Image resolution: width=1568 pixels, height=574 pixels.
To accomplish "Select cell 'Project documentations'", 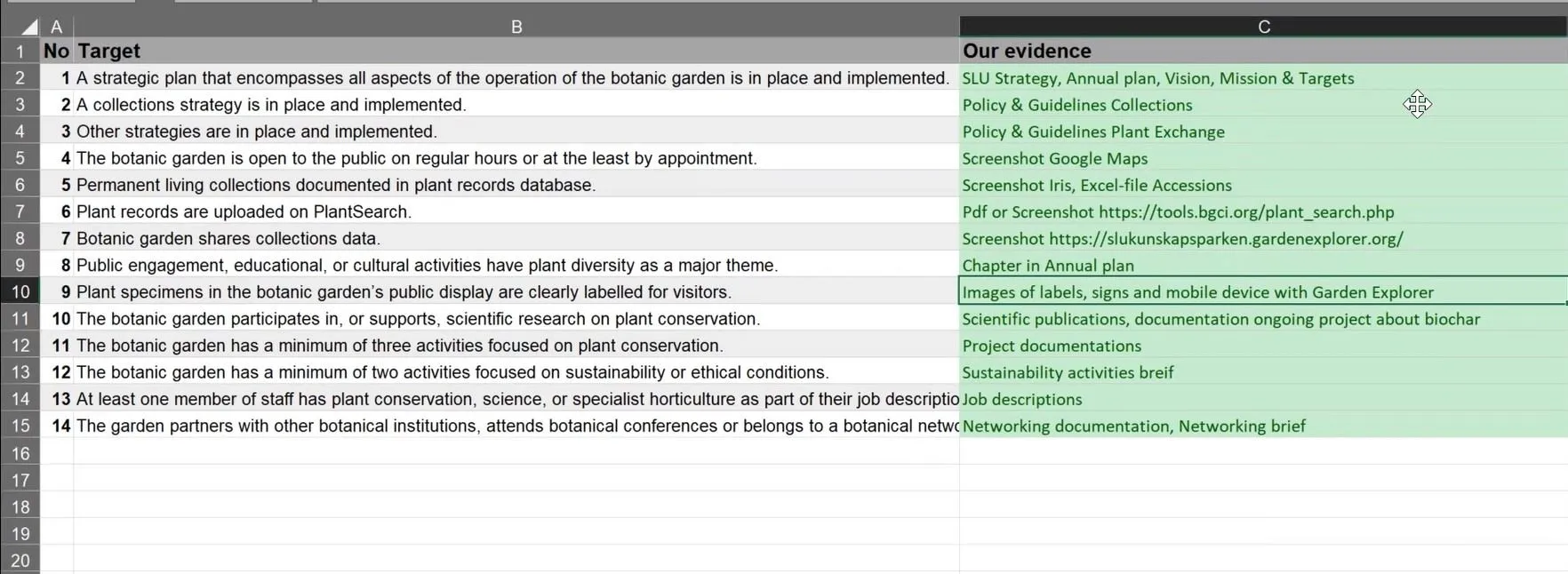I will tap(1264, 346).
